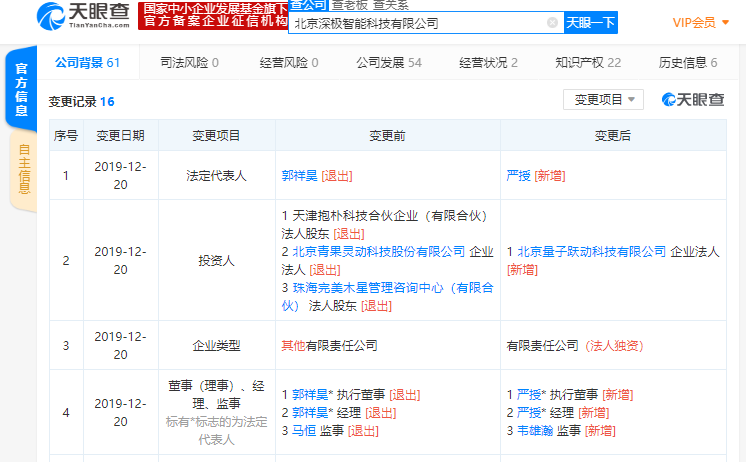
Task: Switch to the 司法风险 tab
Action: 189,62
